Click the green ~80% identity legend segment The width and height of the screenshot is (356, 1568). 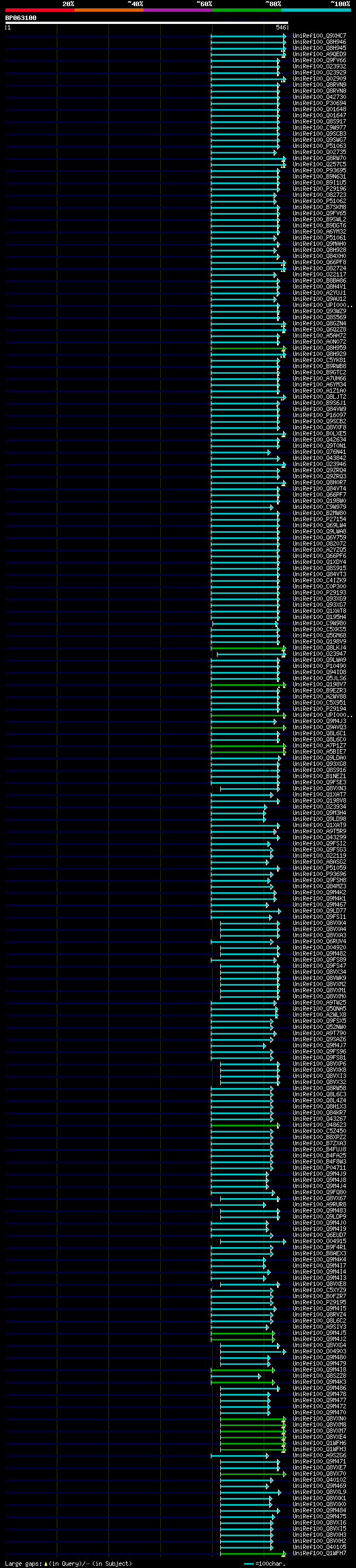pyautogui.click(x=247, y=10)
